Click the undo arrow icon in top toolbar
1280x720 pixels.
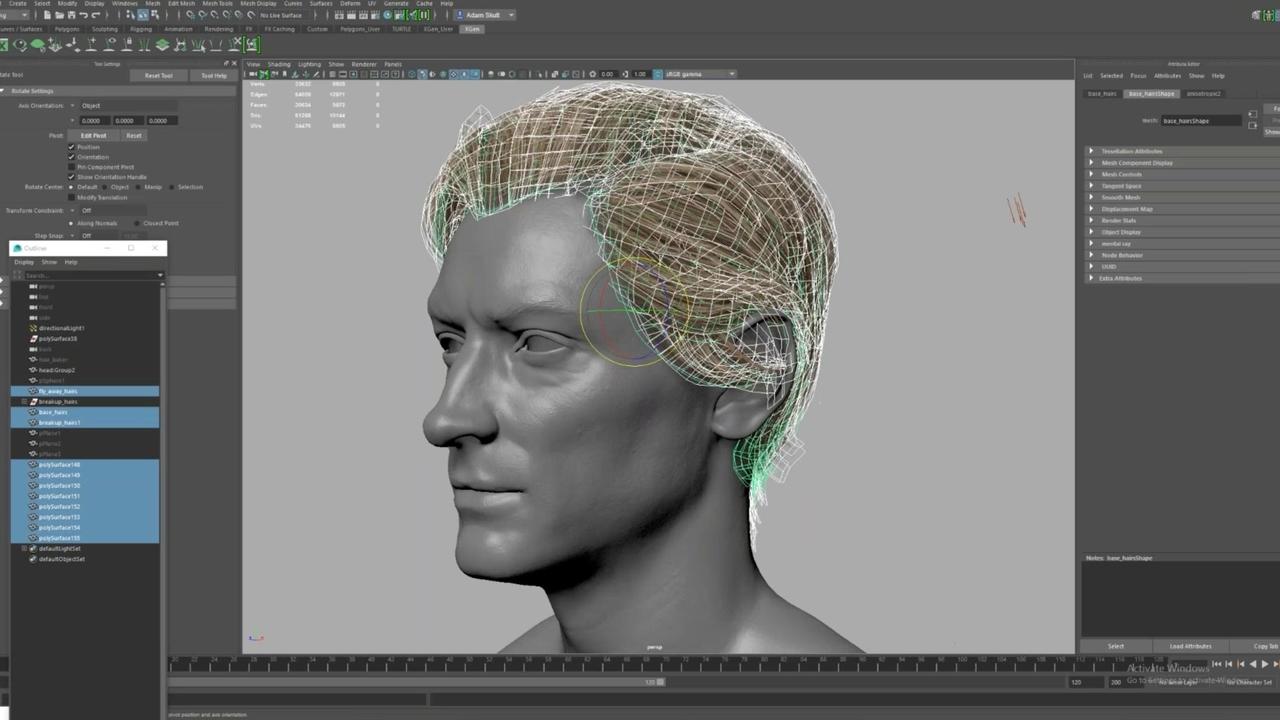83,15
